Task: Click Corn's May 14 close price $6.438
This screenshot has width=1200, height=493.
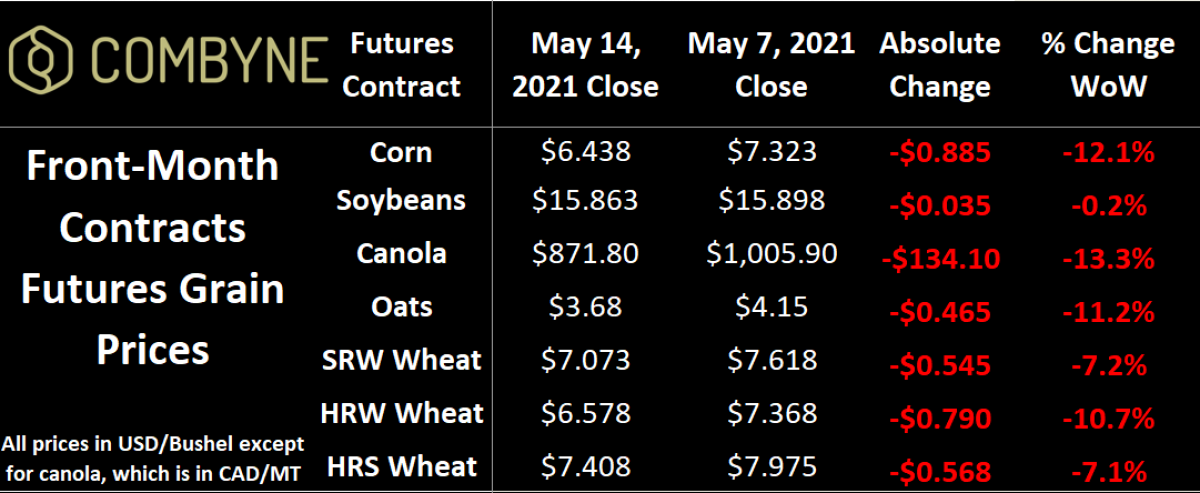Action: click(588, 152)
